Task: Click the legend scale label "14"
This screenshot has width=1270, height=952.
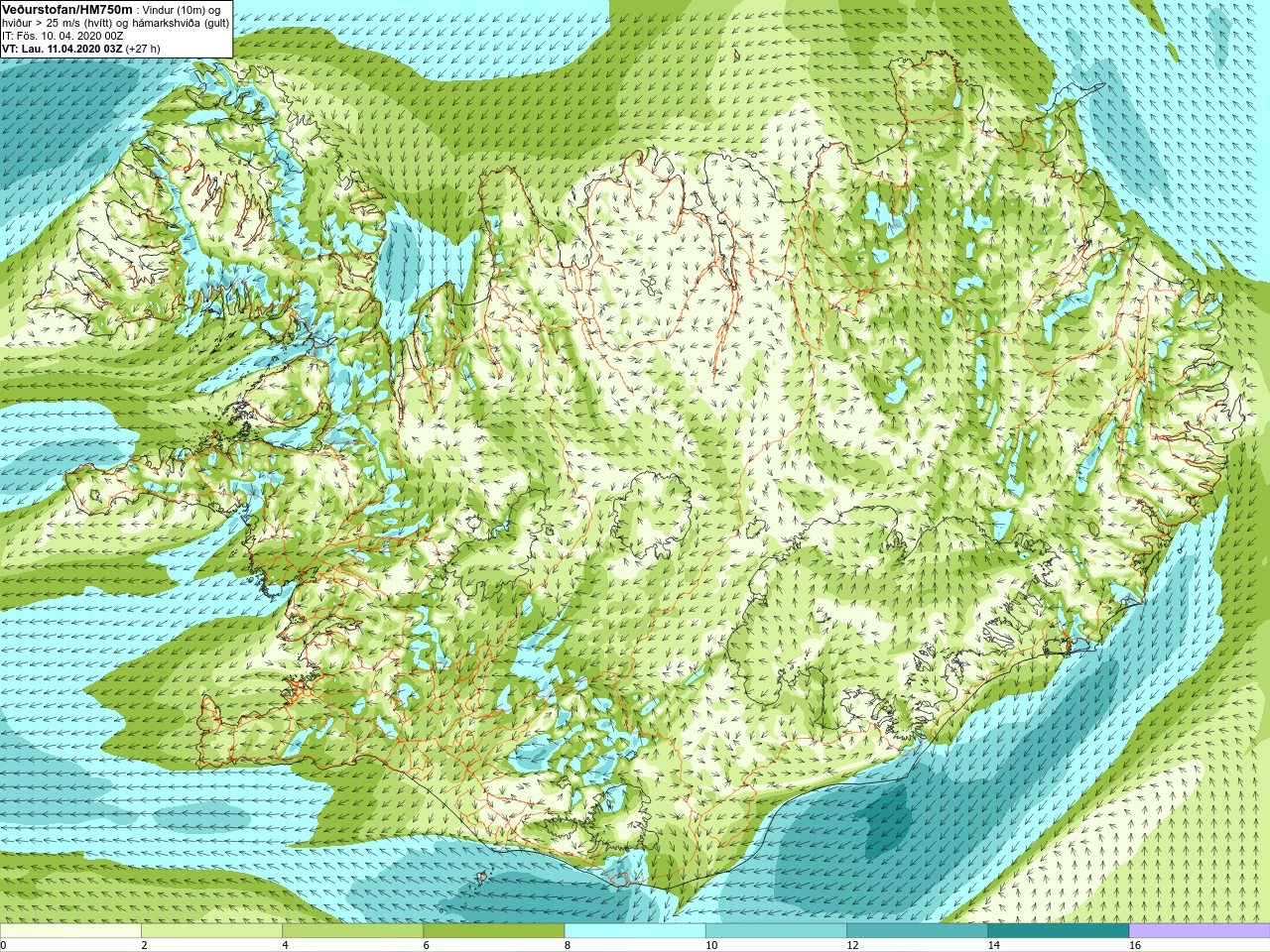Action: pos(993,946)
